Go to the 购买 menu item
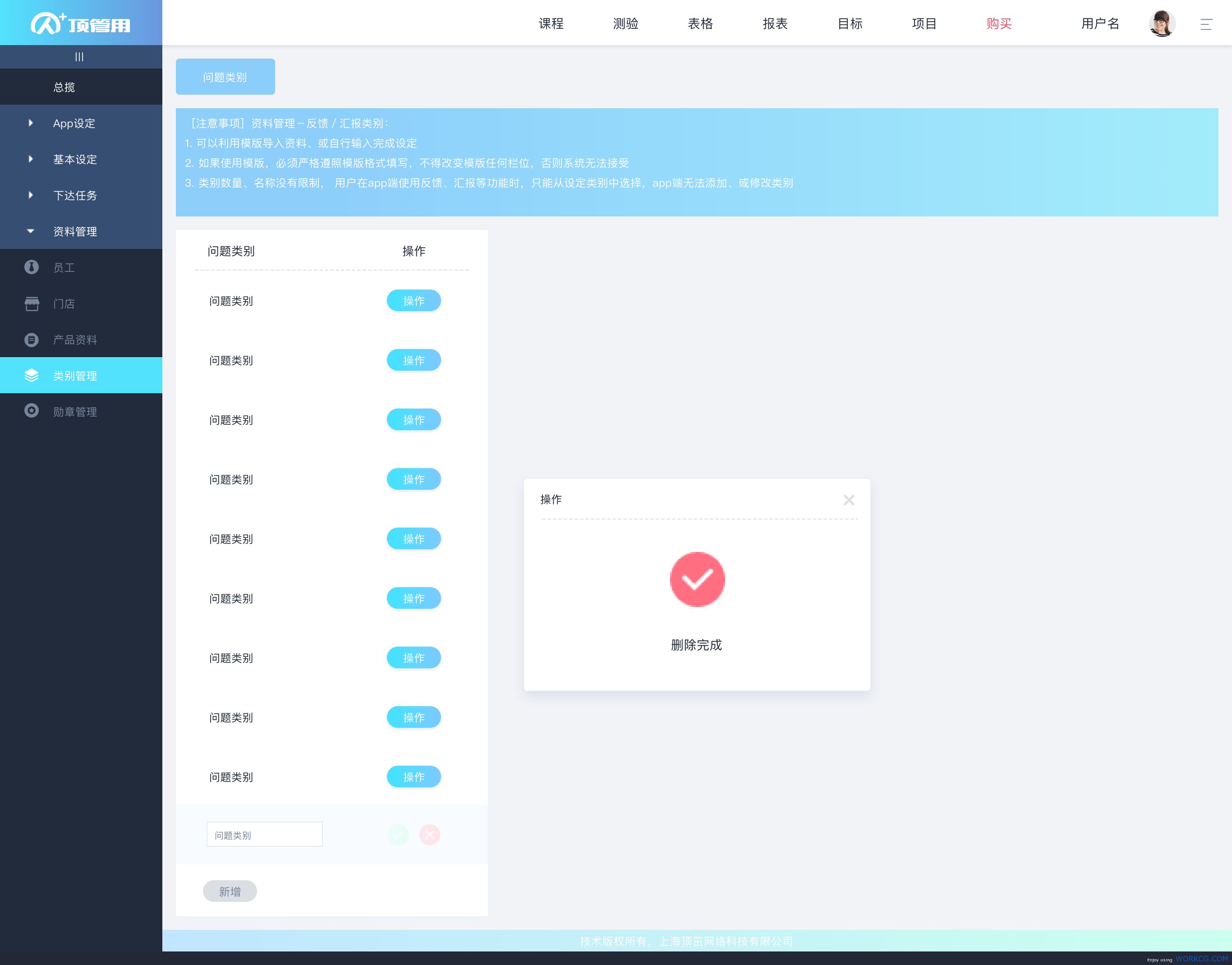This screenshot has width=1232, height=965. click(999, 24)
